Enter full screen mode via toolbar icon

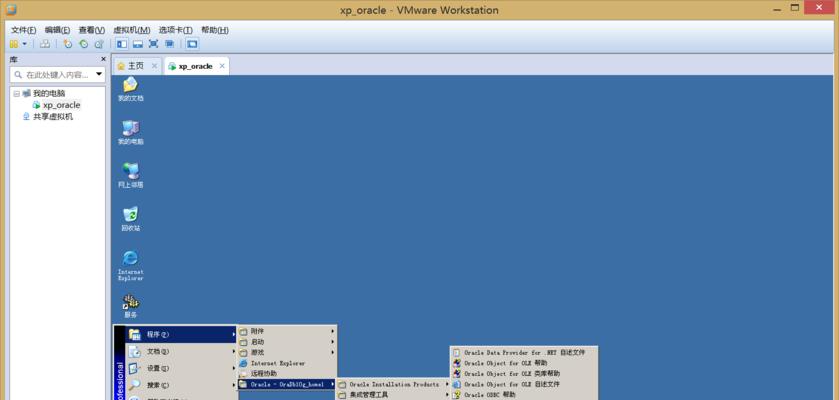[x=154, y=44]
